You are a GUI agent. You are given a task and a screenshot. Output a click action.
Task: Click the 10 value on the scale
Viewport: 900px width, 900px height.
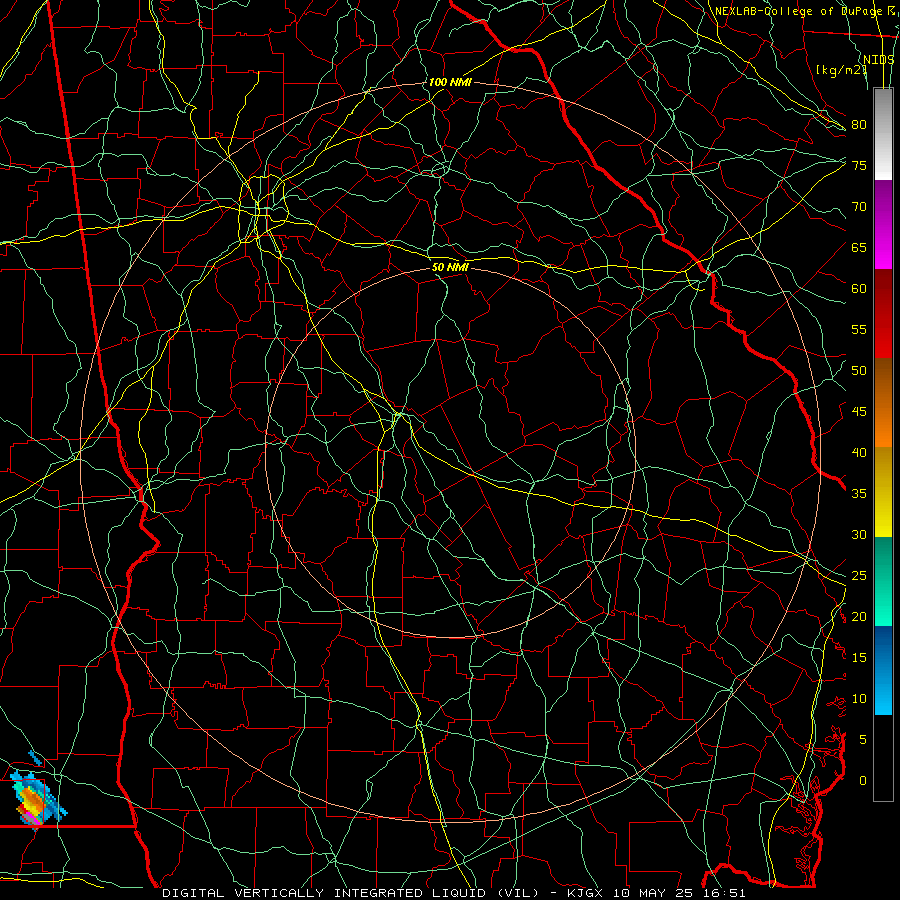click(859, 699)
